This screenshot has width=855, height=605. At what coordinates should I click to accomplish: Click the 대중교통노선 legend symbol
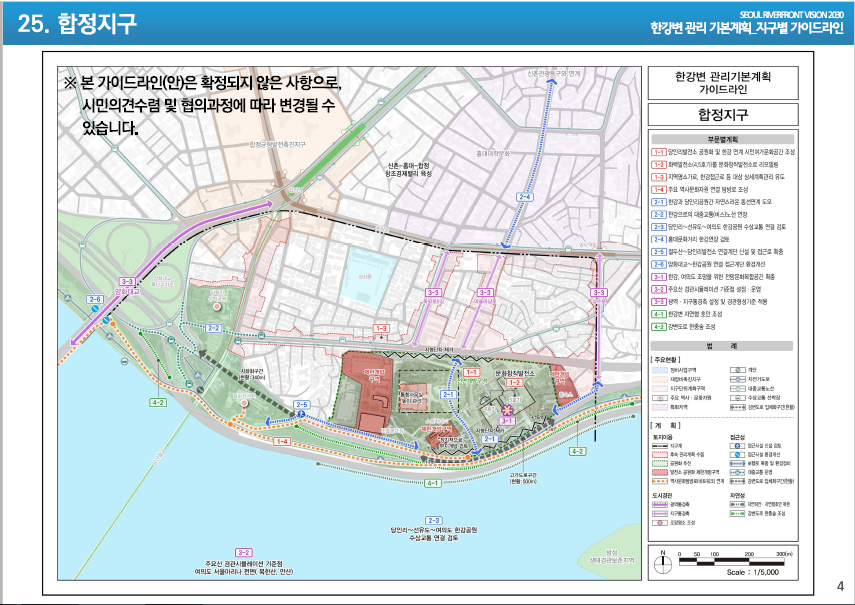click(x=737, y=389)
